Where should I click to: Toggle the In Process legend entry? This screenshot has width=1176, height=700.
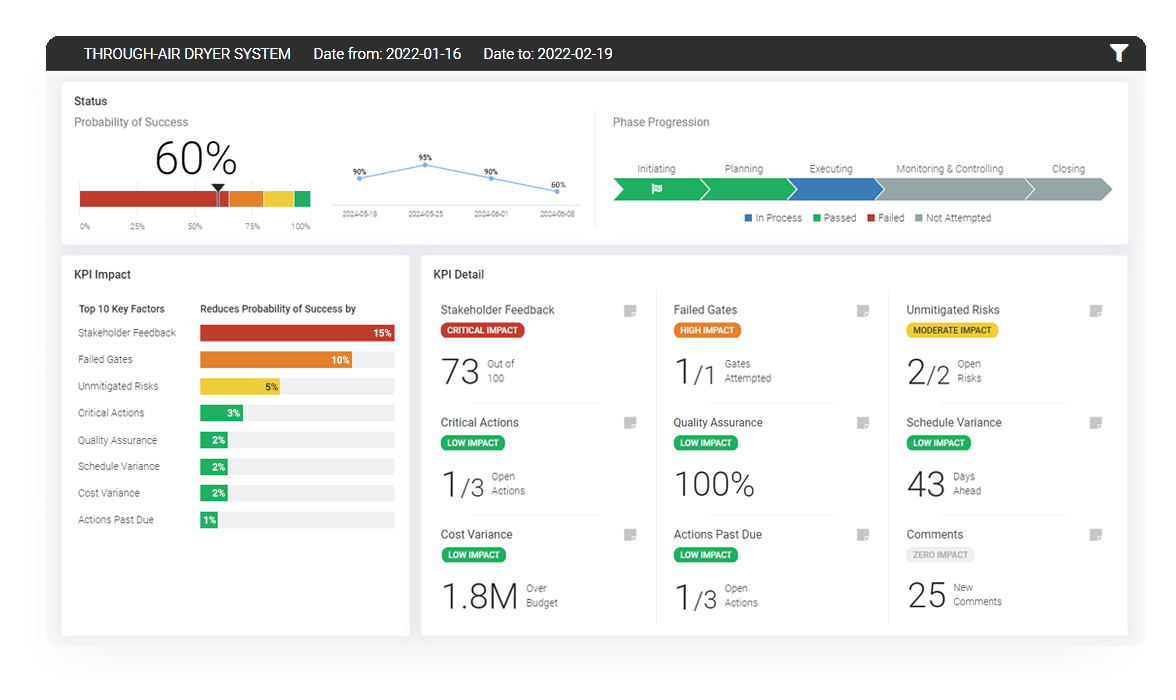pyautogui.click(x=776, y=217)
